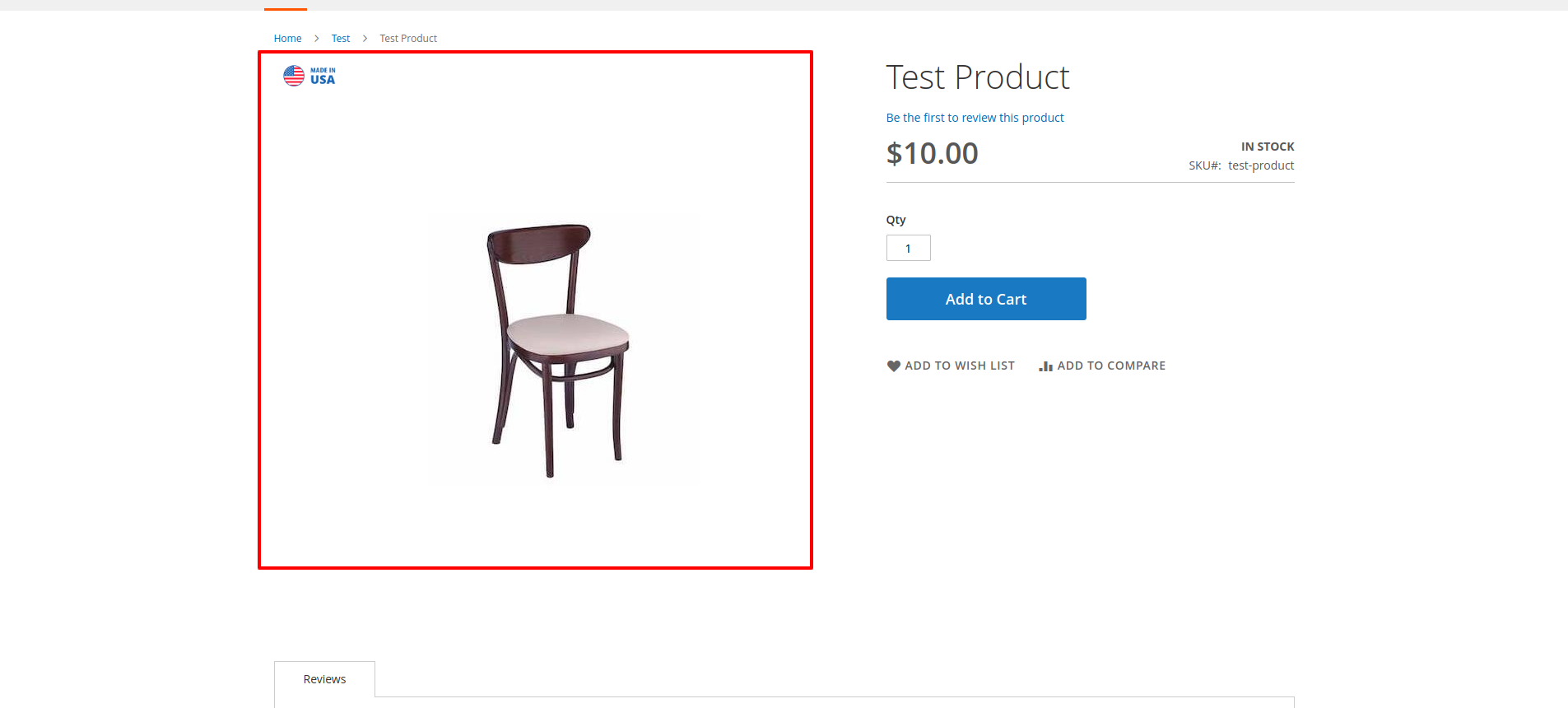Open the chair product image

[x=562, y=350]
